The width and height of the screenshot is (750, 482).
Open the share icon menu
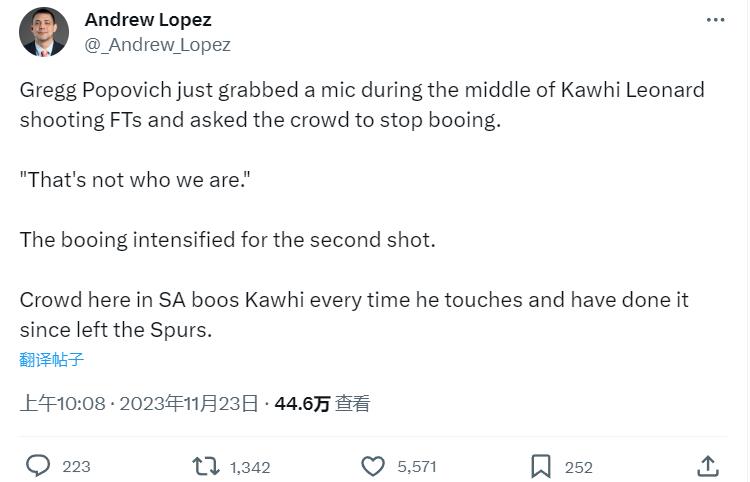pyautogui.click(x=707, y=466)
